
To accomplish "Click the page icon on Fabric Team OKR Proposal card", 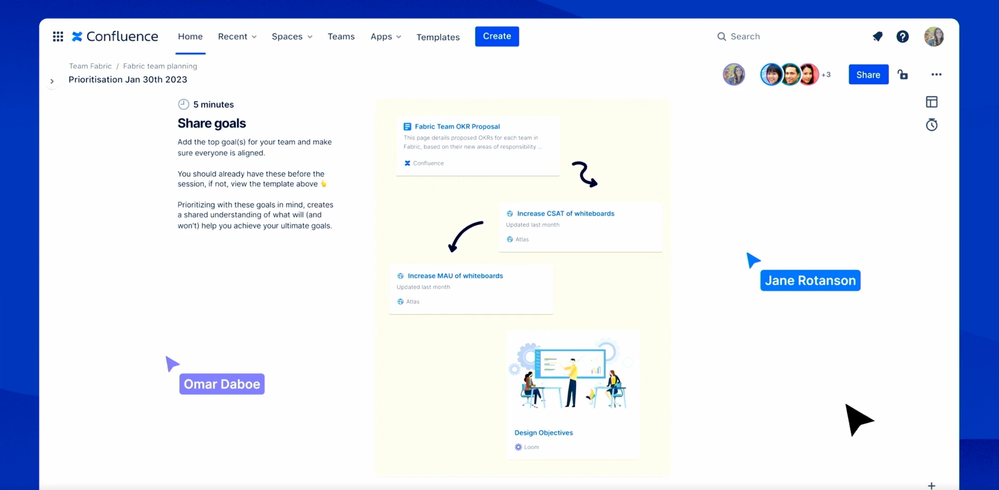I will tap(408, 127).
